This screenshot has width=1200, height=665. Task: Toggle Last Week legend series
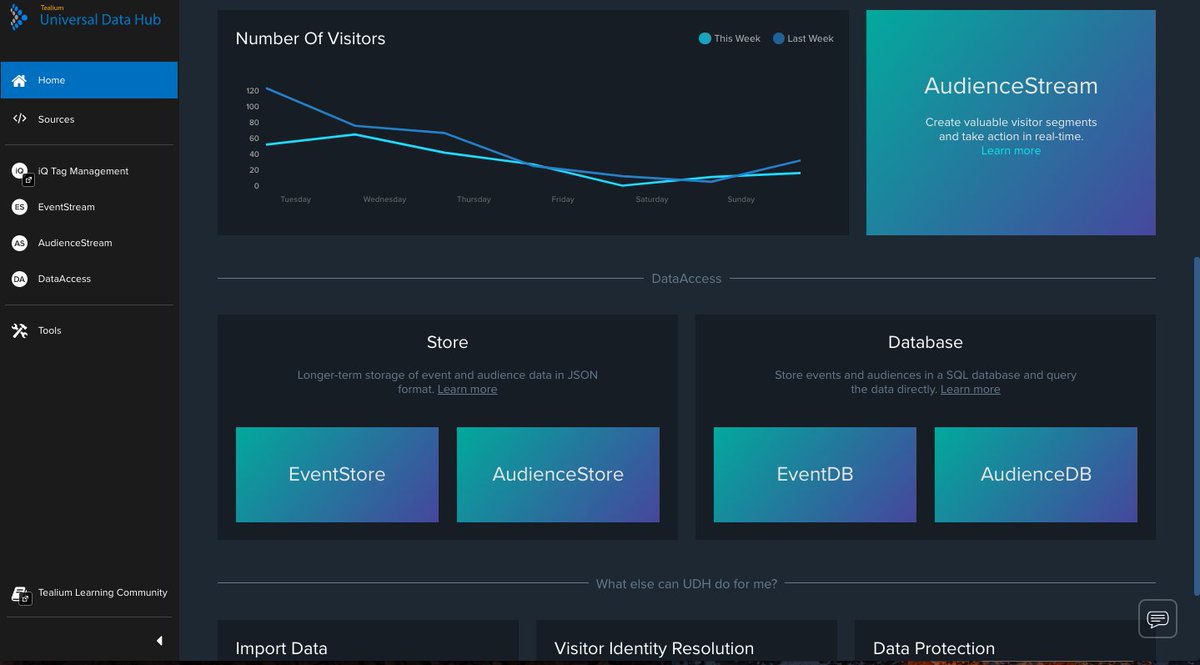point(803,38)
